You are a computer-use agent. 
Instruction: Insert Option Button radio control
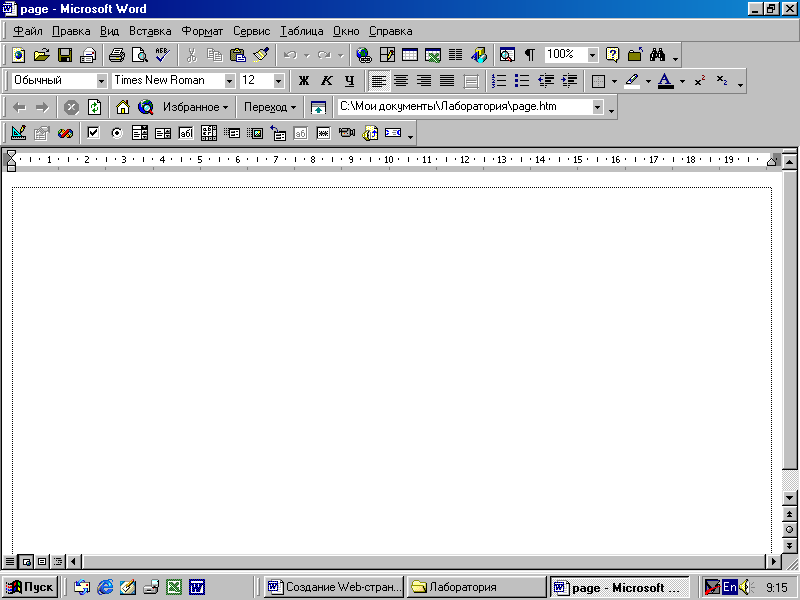coord(117,133)
